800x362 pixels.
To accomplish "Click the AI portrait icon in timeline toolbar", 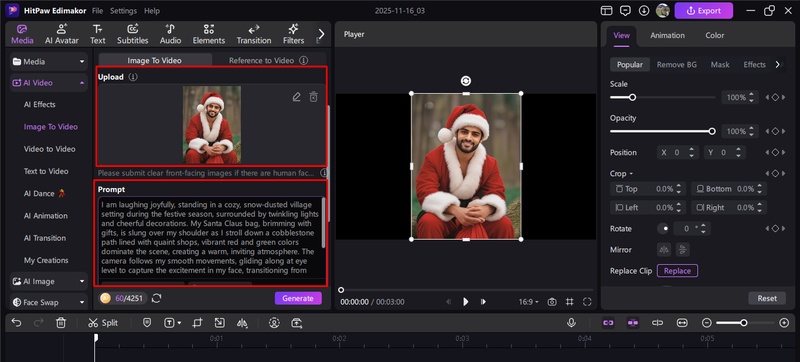I will 274,323.
